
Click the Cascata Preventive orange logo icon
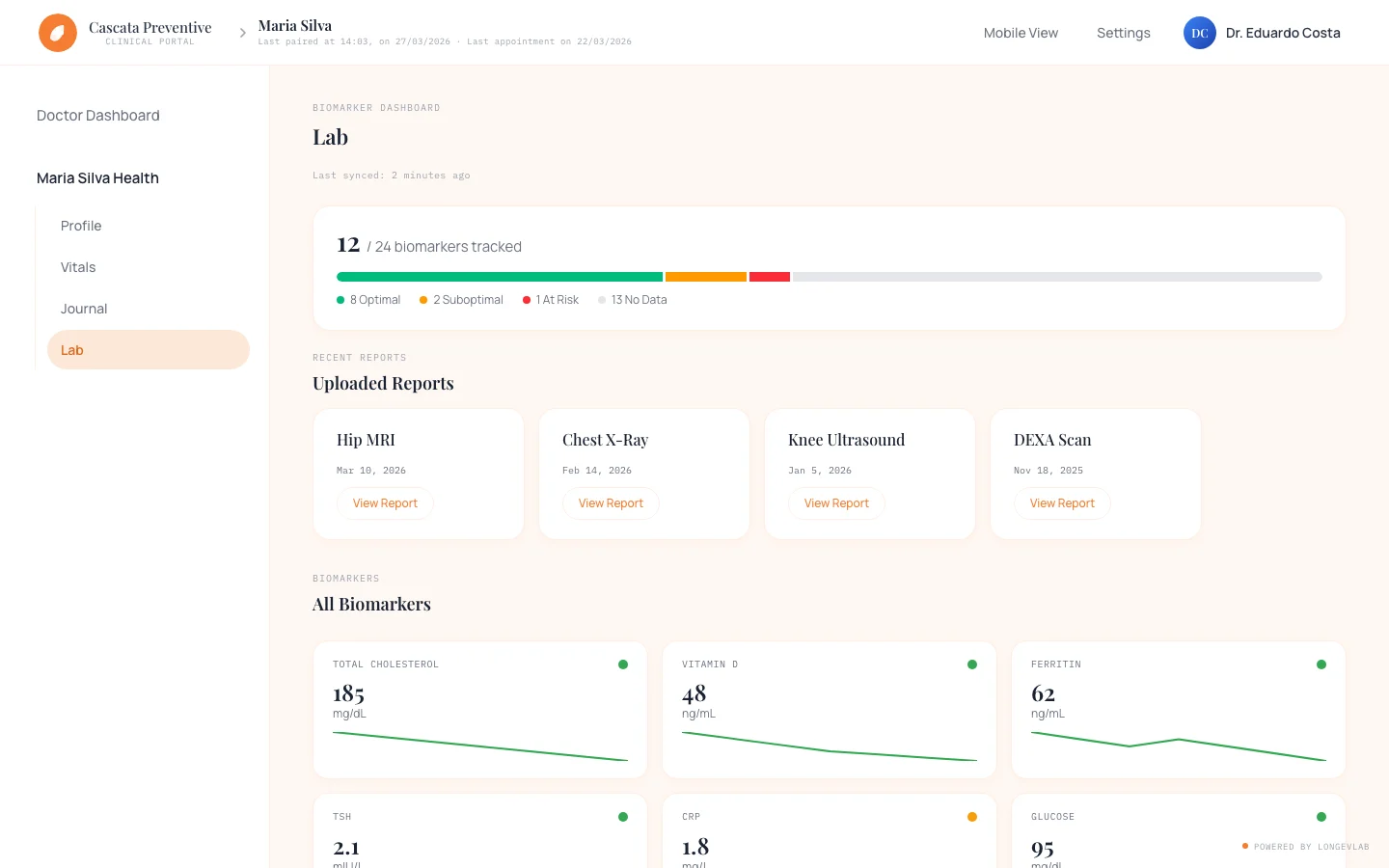(58, 33)
